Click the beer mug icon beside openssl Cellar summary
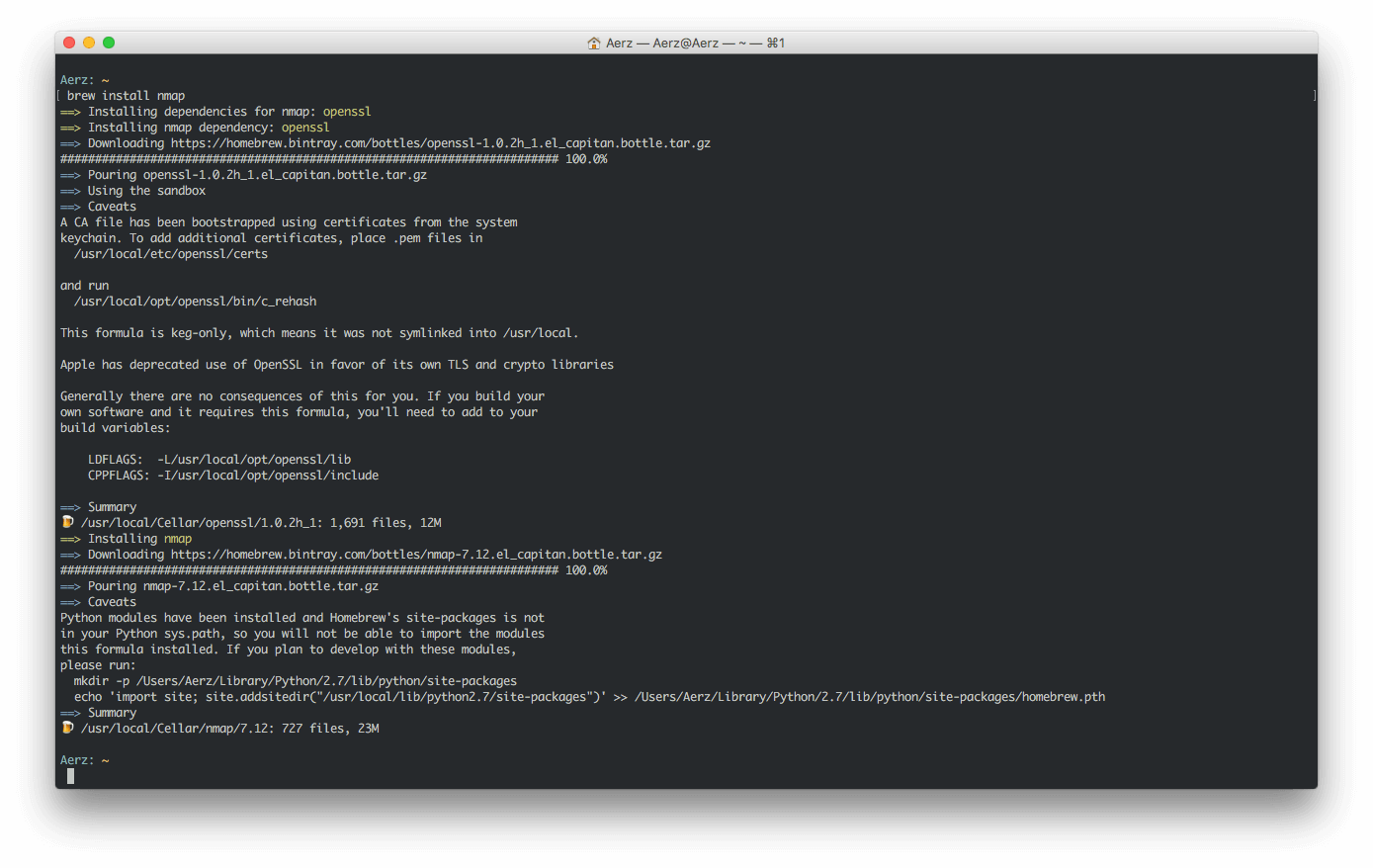The height and width of the screenshot is (868, 1373). coord(67,522)
